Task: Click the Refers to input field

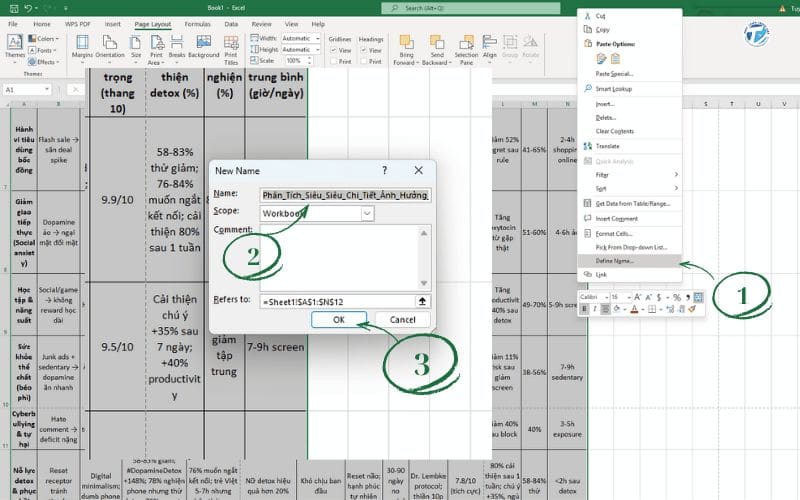Action: tap(338, 302)
